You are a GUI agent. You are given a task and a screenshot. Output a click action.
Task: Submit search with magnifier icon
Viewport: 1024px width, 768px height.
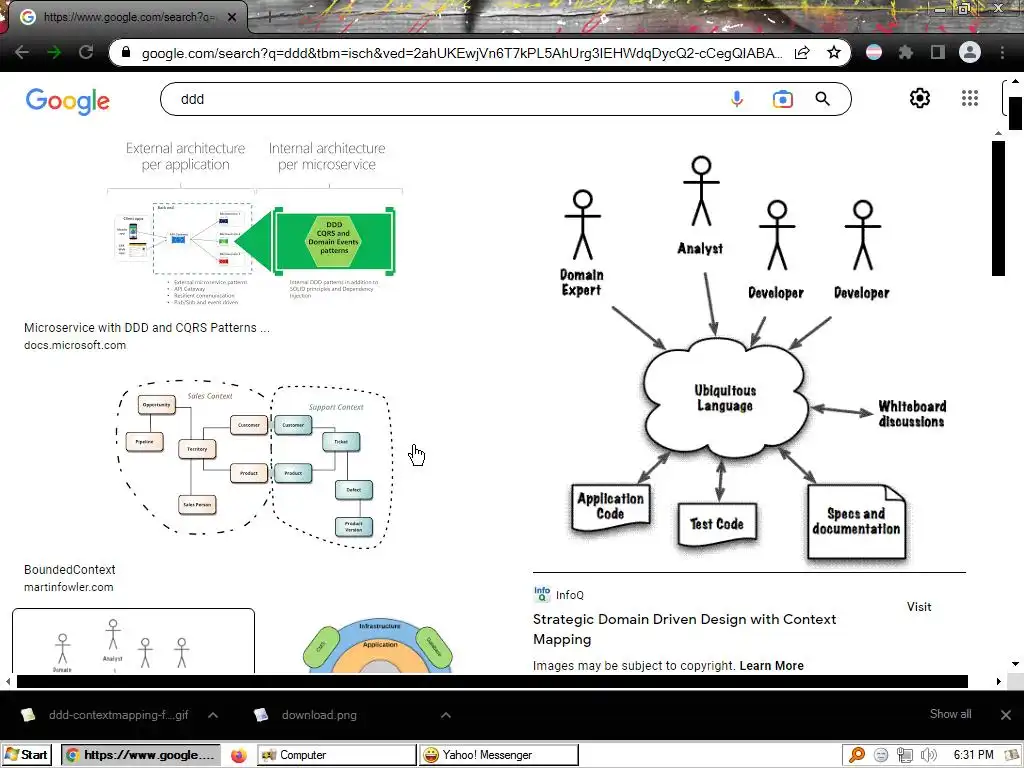point(822,99)
